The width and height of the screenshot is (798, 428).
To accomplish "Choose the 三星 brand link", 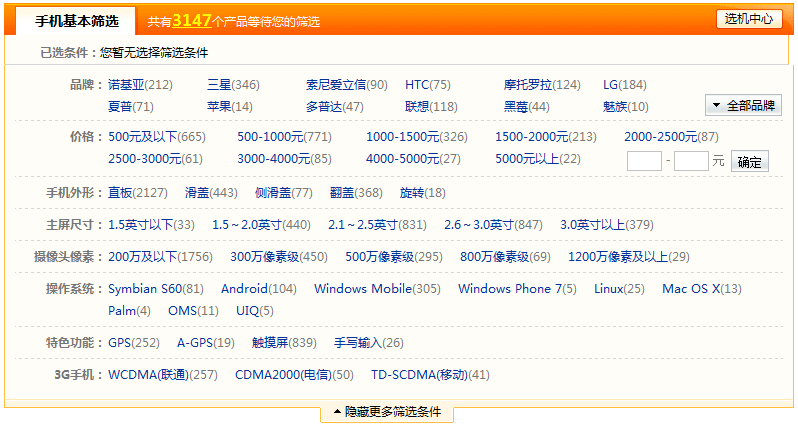I will tap(219, 85).
